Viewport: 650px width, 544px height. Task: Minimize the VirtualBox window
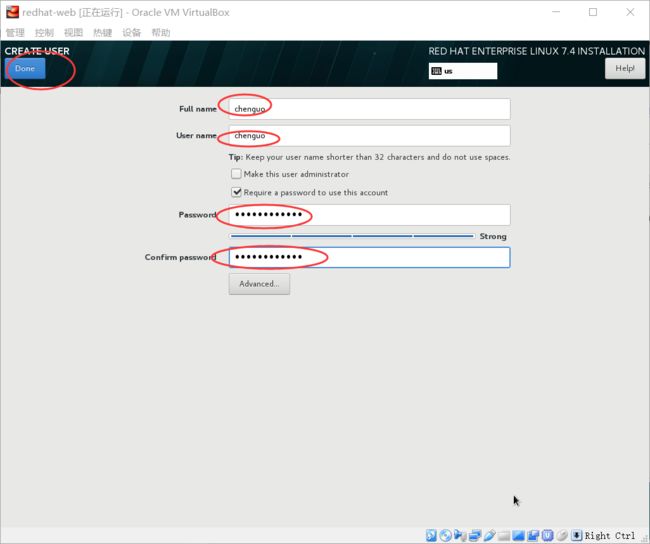(556, 12)
